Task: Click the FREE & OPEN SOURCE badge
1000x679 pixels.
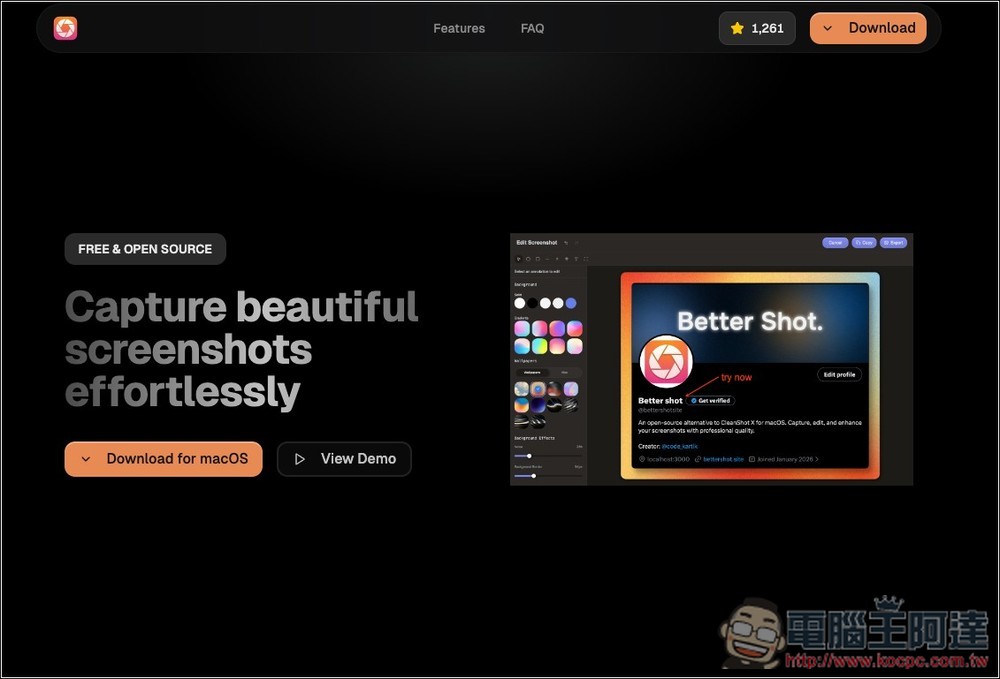Action: [x=145, y=249]
